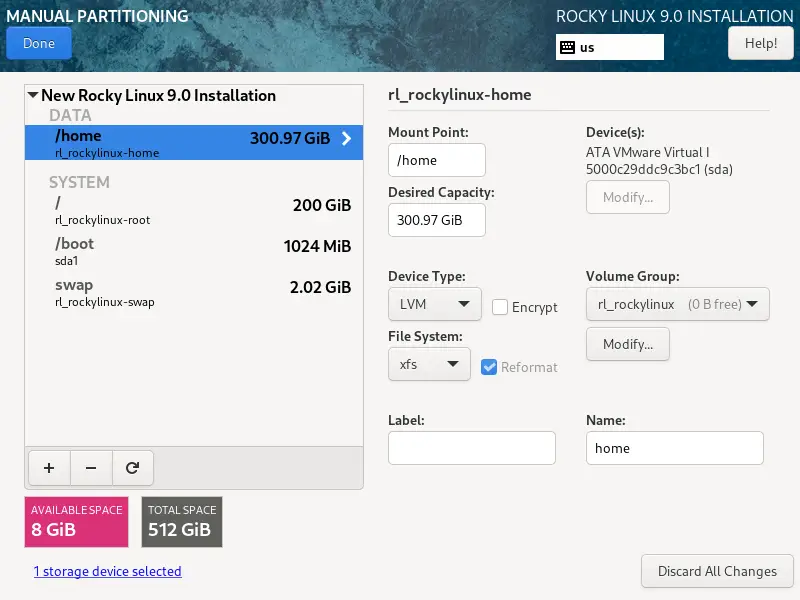
Task: Click the Done button
Action: pos(39,43)
